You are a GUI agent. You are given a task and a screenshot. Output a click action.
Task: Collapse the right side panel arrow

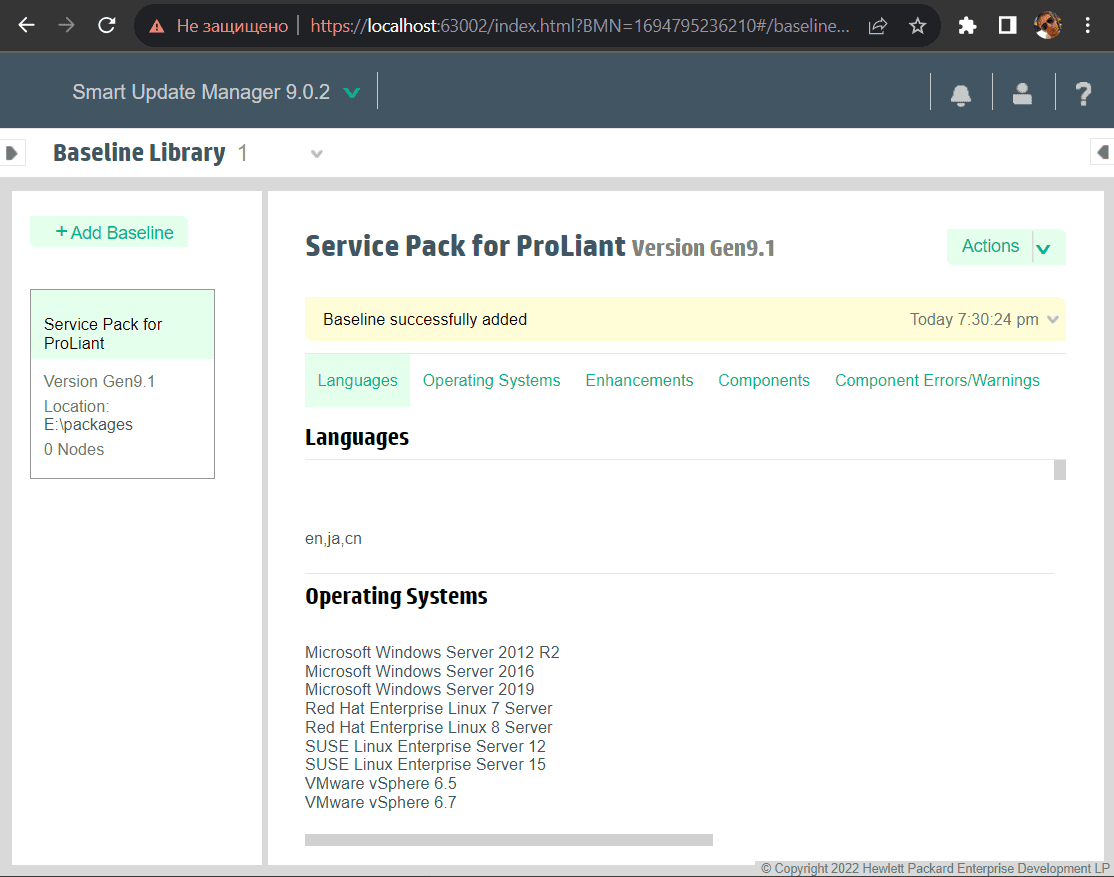pos(1103,152)
